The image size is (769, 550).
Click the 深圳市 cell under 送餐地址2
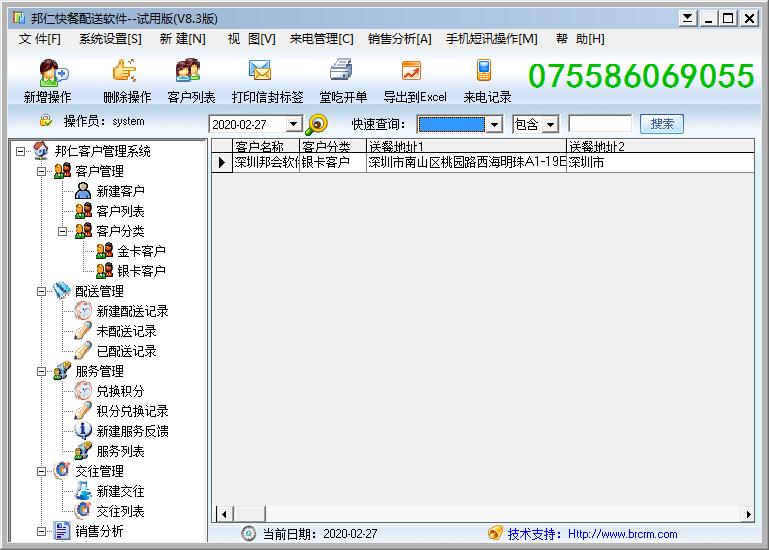tap(660, 162)
